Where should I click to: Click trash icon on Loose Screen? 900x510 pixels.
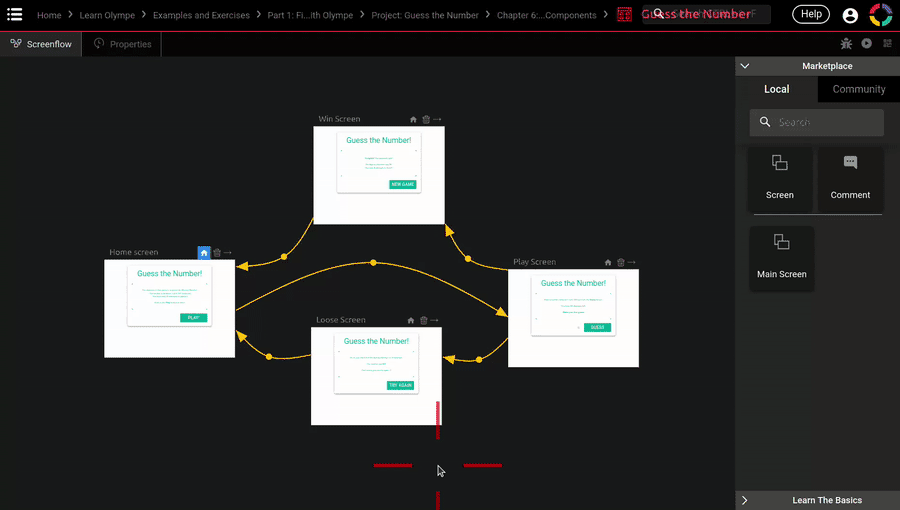click(x=423, y=321)
